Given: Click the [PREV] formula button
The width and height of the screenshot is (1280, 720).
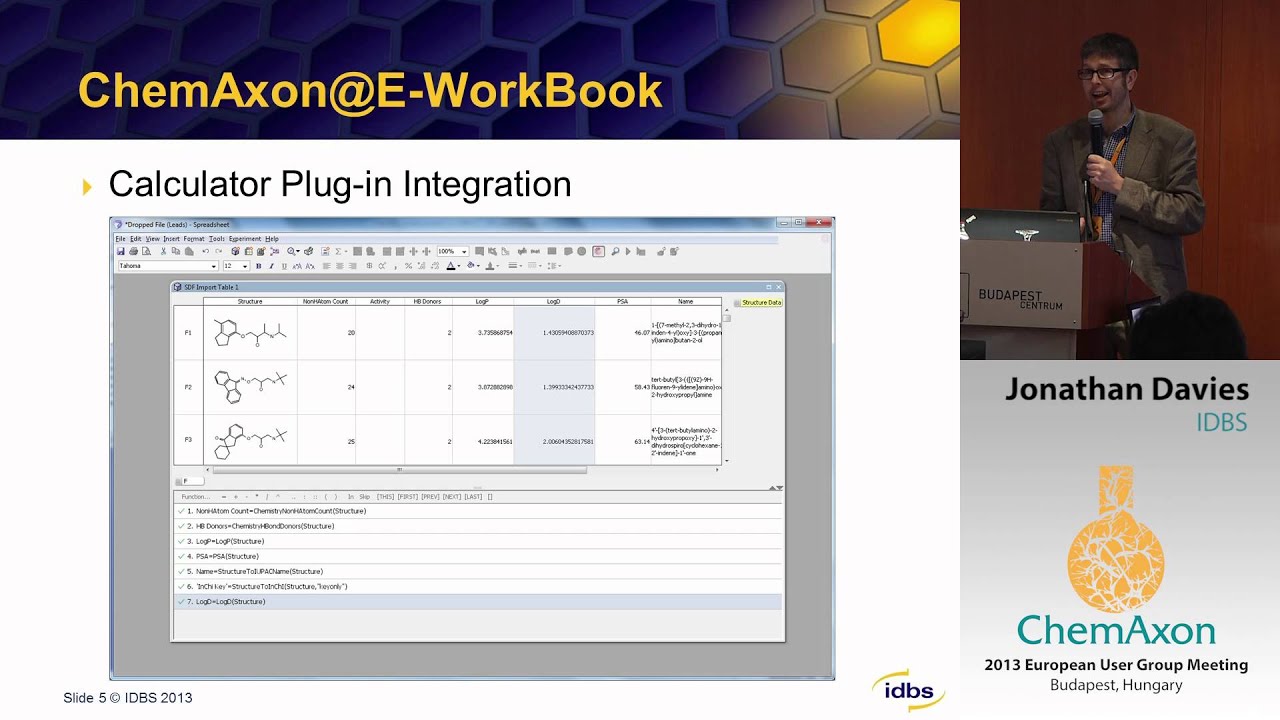Looking at the screenshot, I should coord(430,497).
